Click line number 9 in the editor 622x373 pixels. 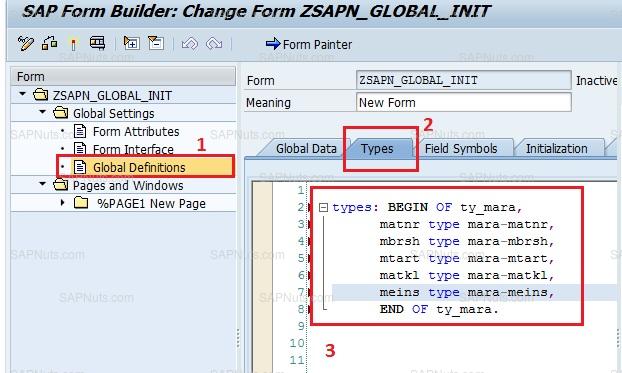tap(301, 326)
